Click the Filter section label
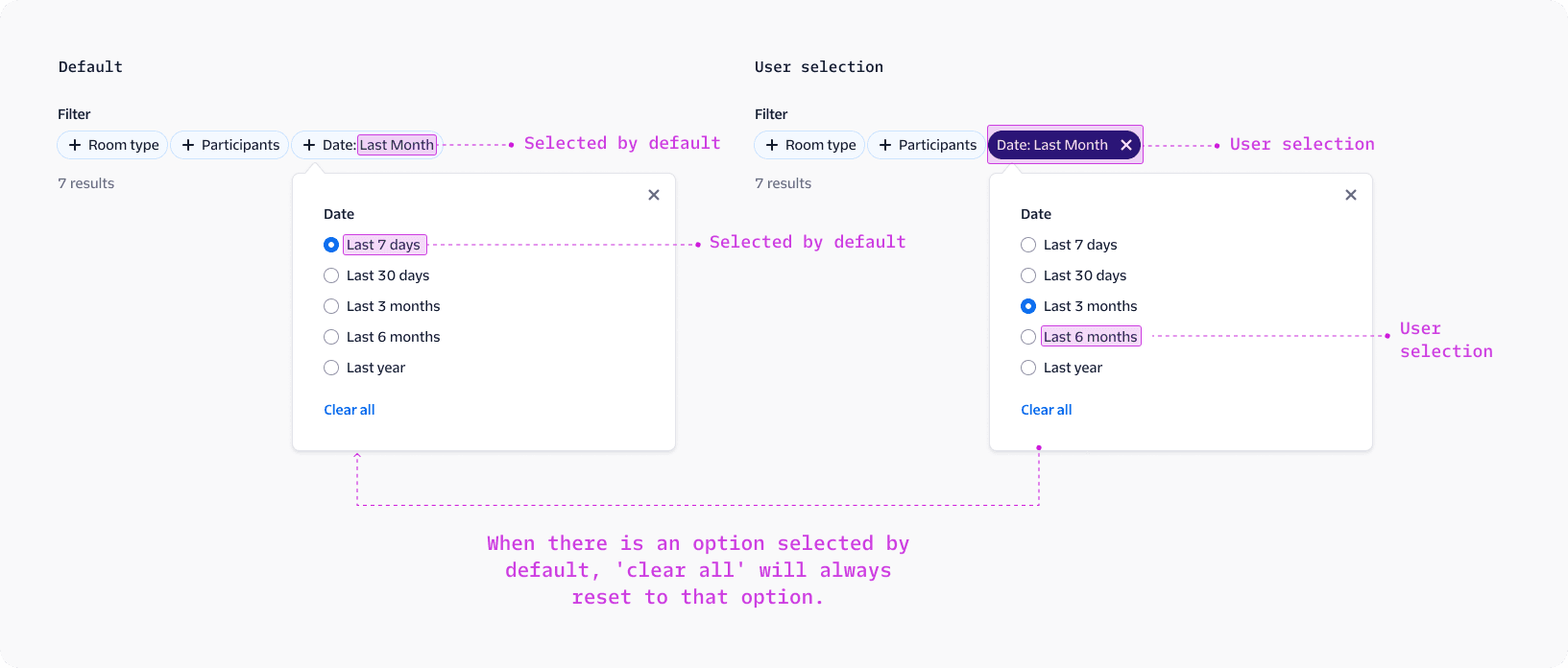 pyautogui.click(x=73, y=113)
